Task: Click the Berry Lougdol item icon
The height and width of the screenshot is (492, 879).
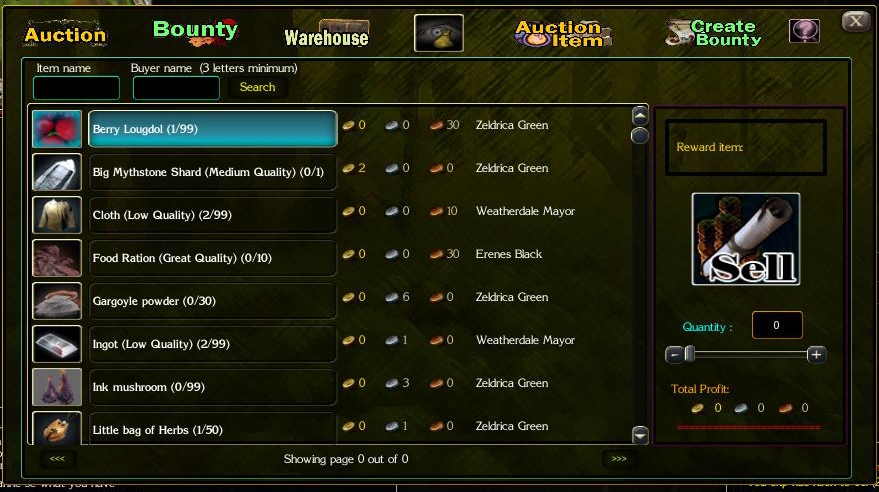Action: pyautogui.click(x=57, y=129)
